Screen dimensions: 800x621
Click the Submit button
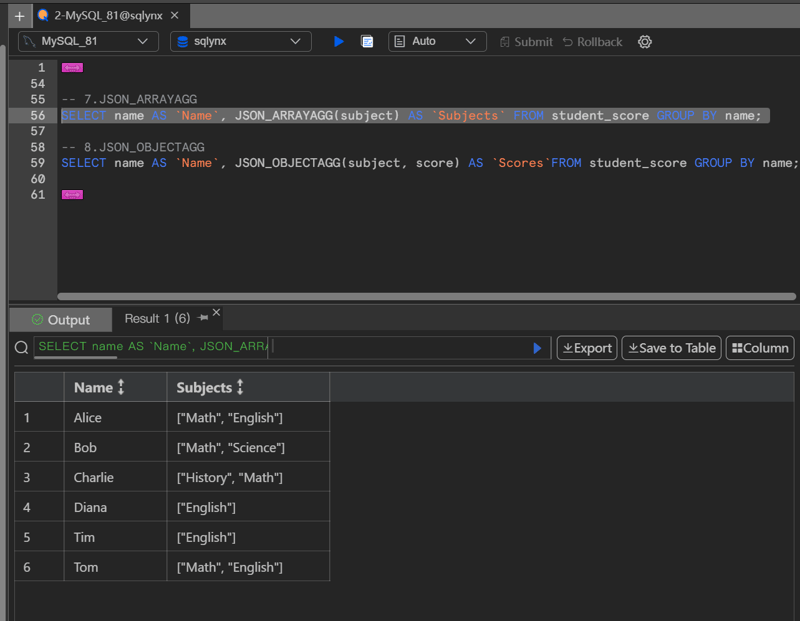pyautogui.click(x=526, y=42)
